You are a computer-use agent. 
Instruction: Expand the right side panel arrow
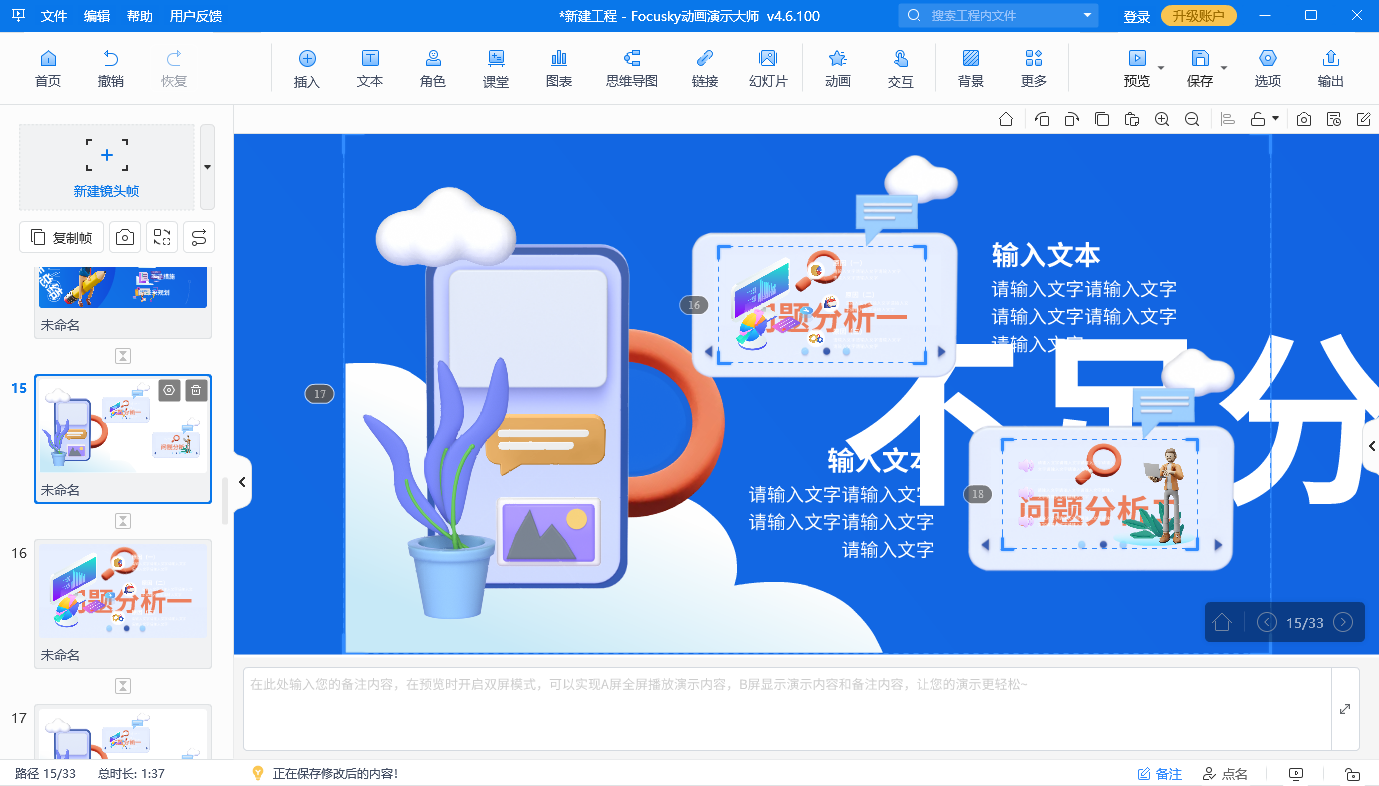click(x=1372, y=446)
